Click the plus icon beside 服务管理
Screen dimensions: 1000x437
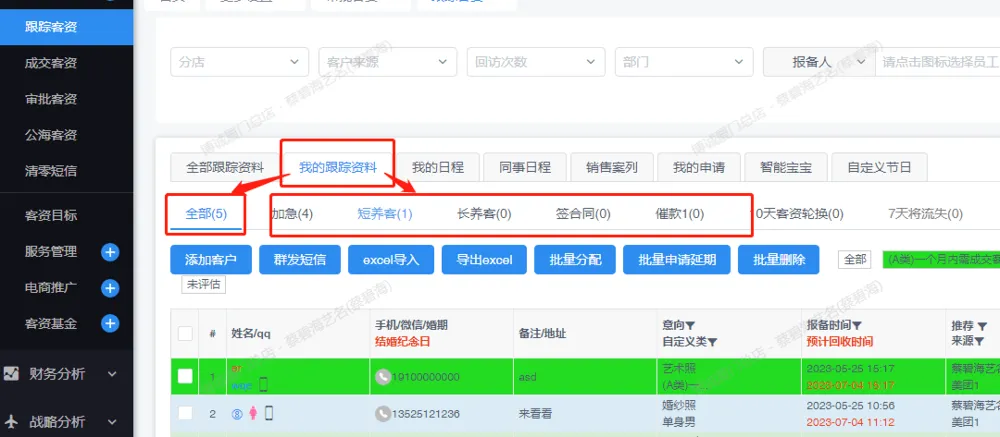coord(110,252)
